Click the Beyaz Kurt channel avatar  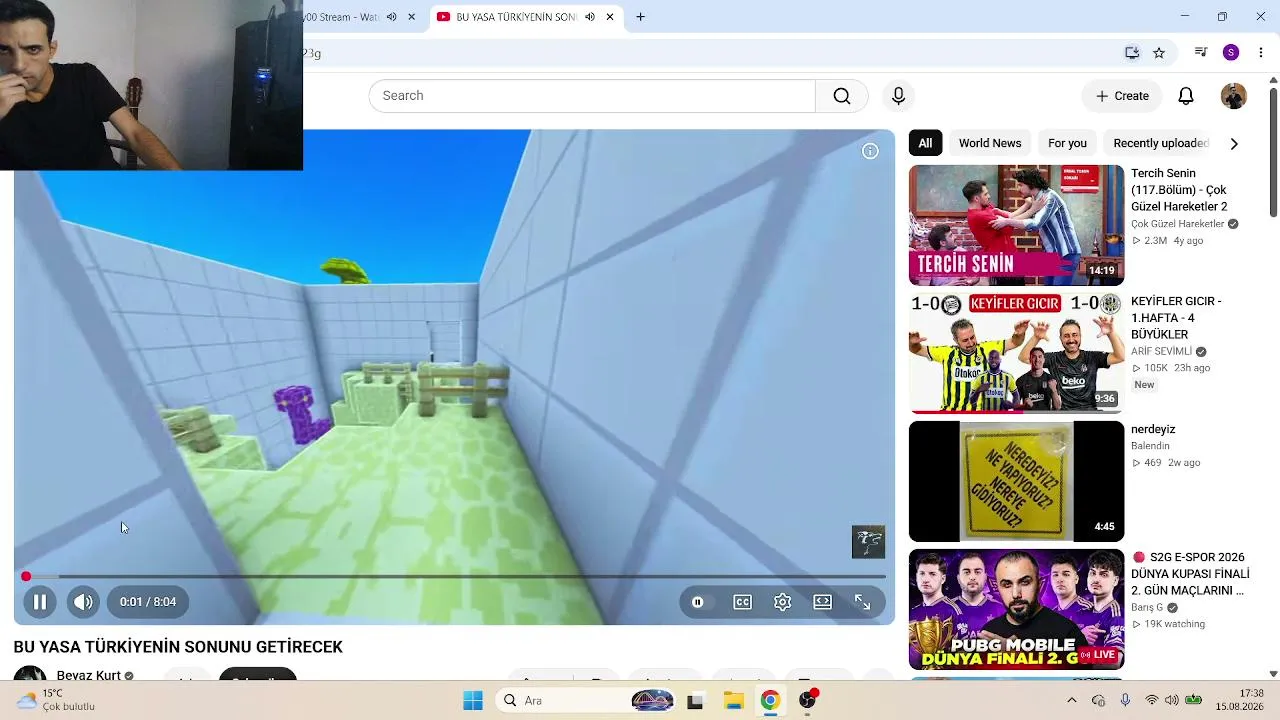click(x=30, y=674)
